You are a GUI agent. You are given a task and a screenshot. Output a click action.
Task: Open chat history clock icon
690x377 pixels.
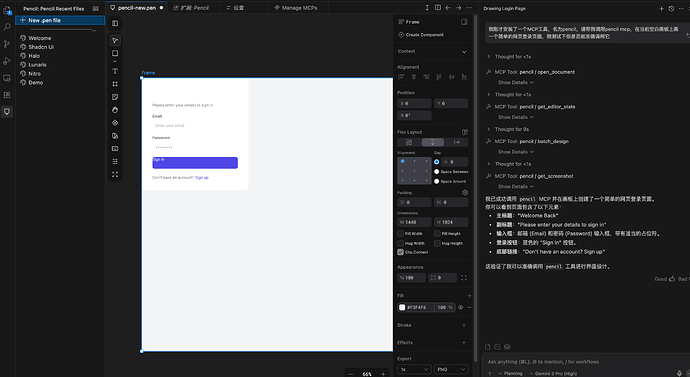coord(671,8)
